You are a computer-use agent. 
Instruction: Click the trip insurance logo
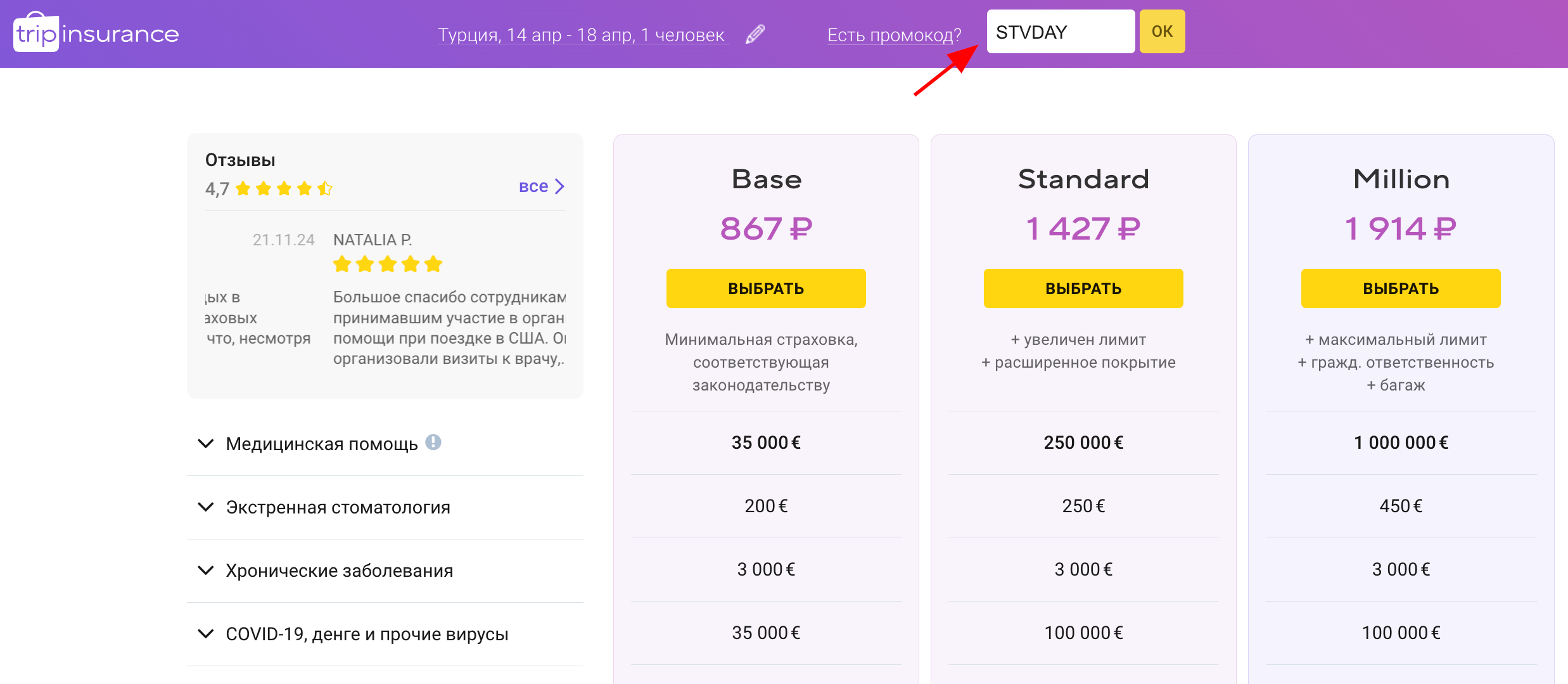(x=96, y=33)
